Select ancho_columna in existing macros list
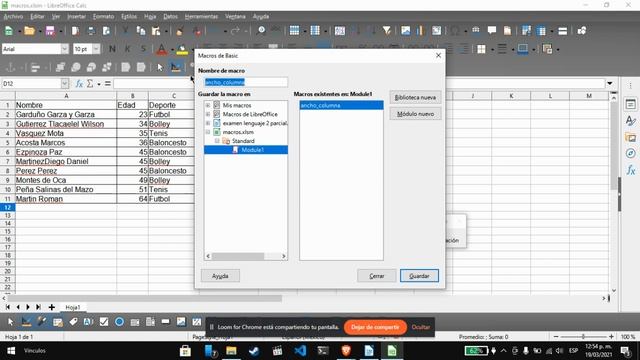The width and height of the screenshot is (640, 360). coord(341,105)
